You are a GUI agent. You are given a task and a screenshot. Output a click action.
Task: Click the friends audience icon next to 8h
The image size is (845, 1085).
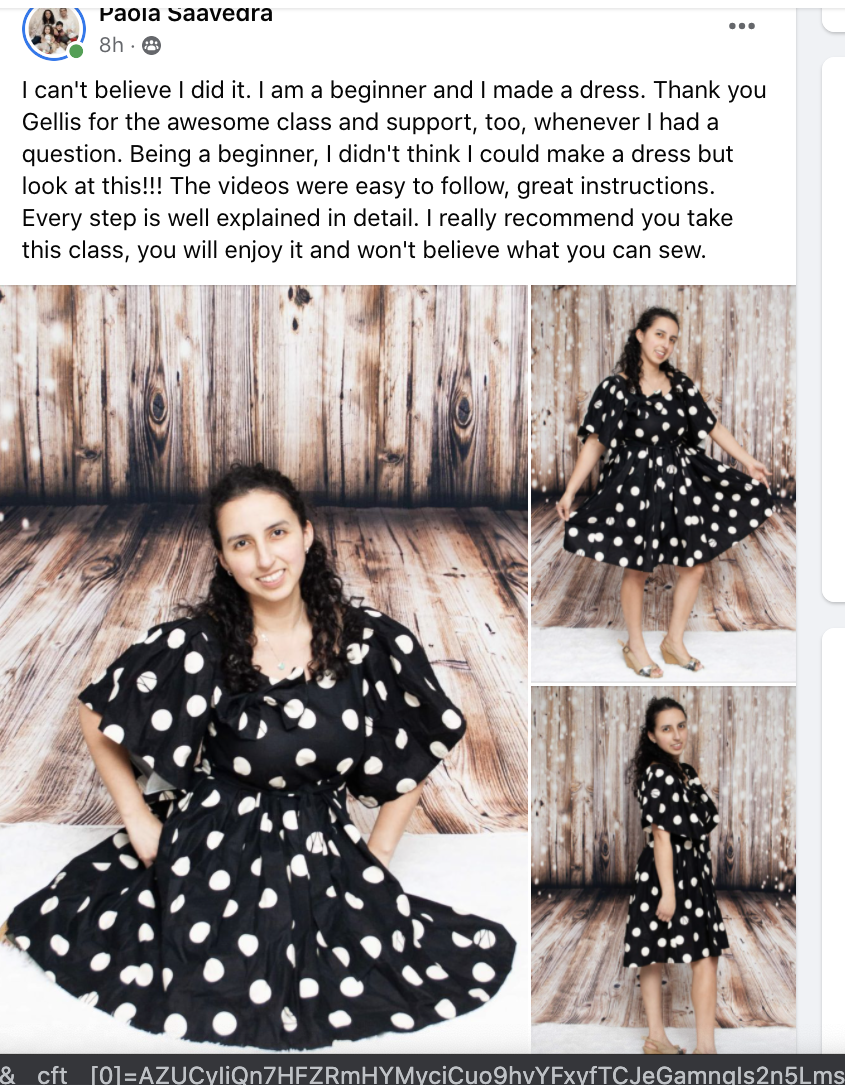tap(152, 46)
